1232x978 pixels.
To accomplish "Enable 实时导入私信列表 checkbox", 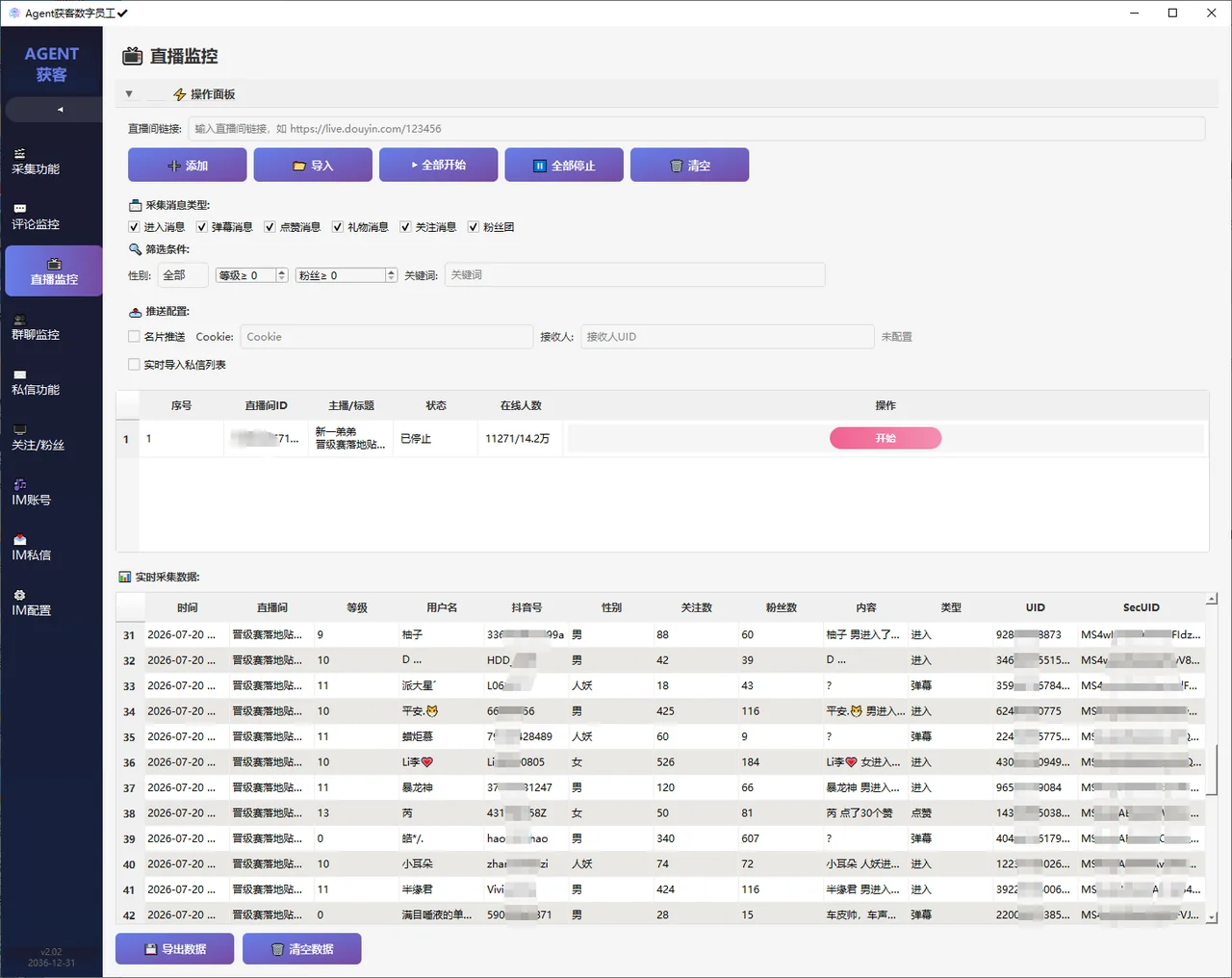I will [134, 365].
